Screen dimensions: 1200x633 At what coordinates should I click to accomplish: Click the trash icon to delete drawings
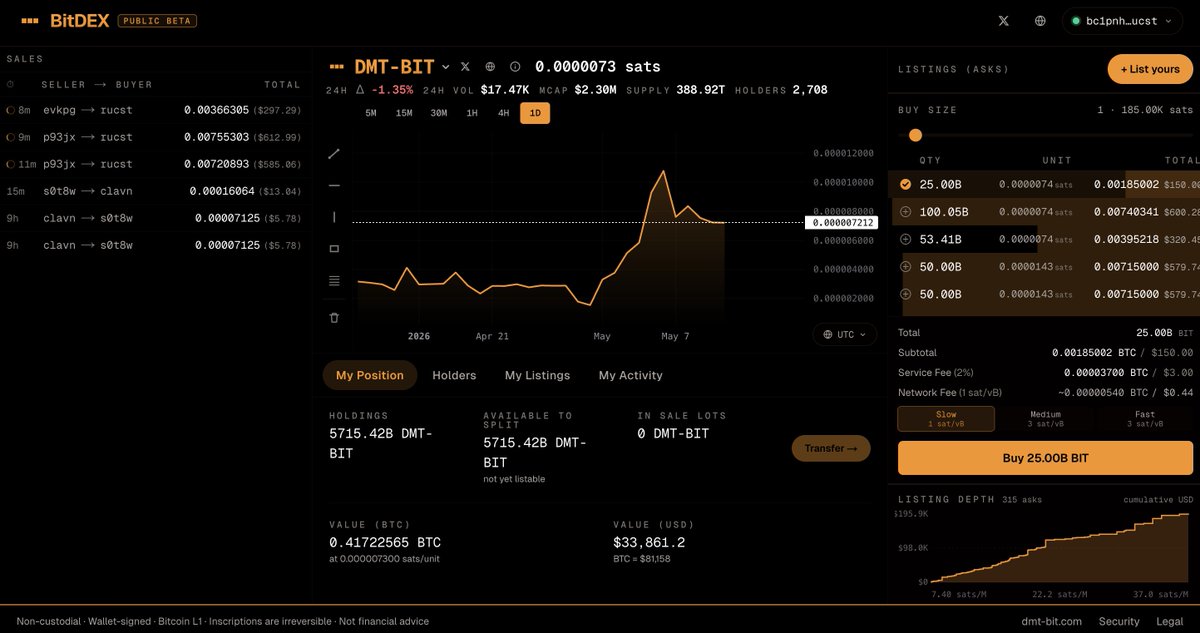click(x=334, y=317)
